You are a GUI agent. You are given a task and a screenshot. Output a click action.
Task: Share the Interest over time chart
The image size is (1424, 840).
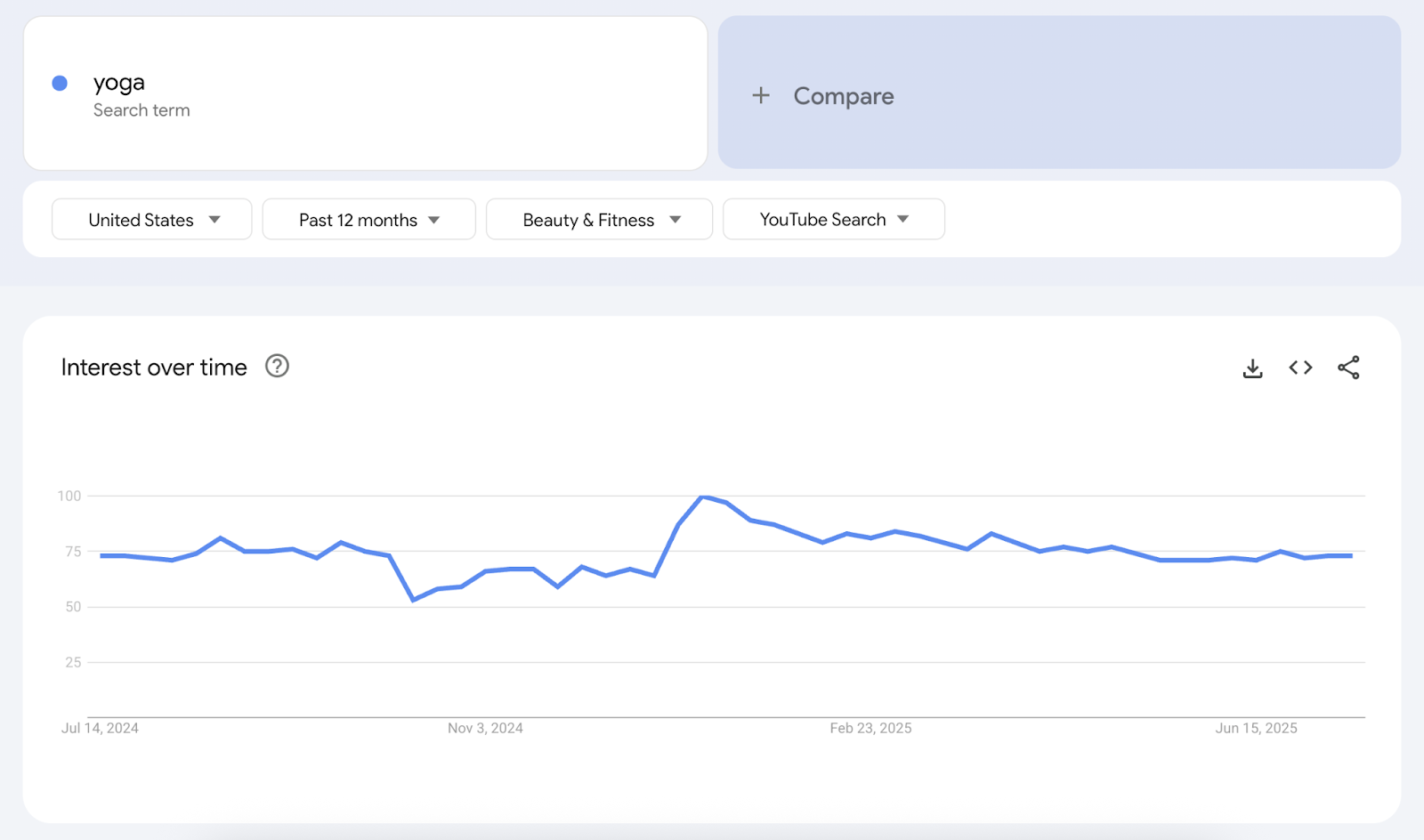(1348, 367)
